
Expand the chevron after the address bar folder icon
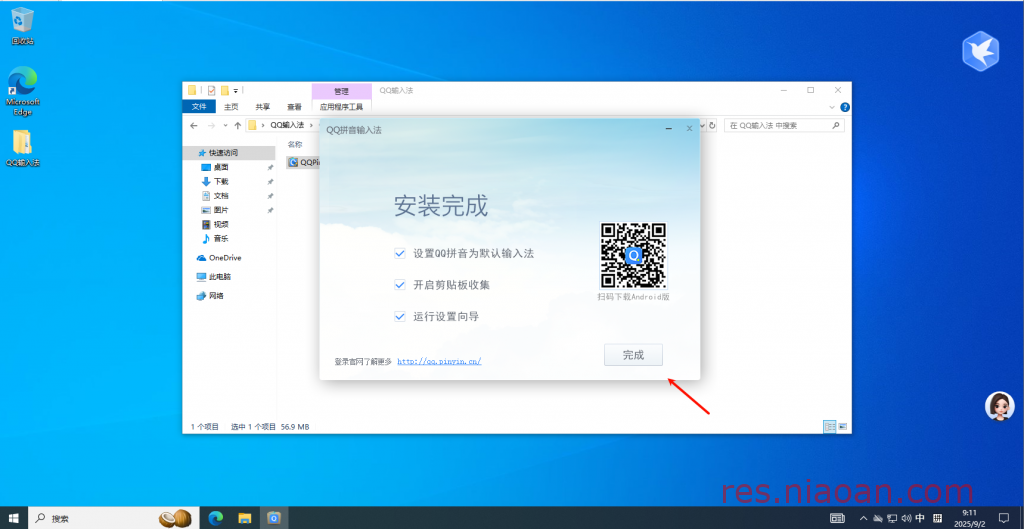click(263, 125)
